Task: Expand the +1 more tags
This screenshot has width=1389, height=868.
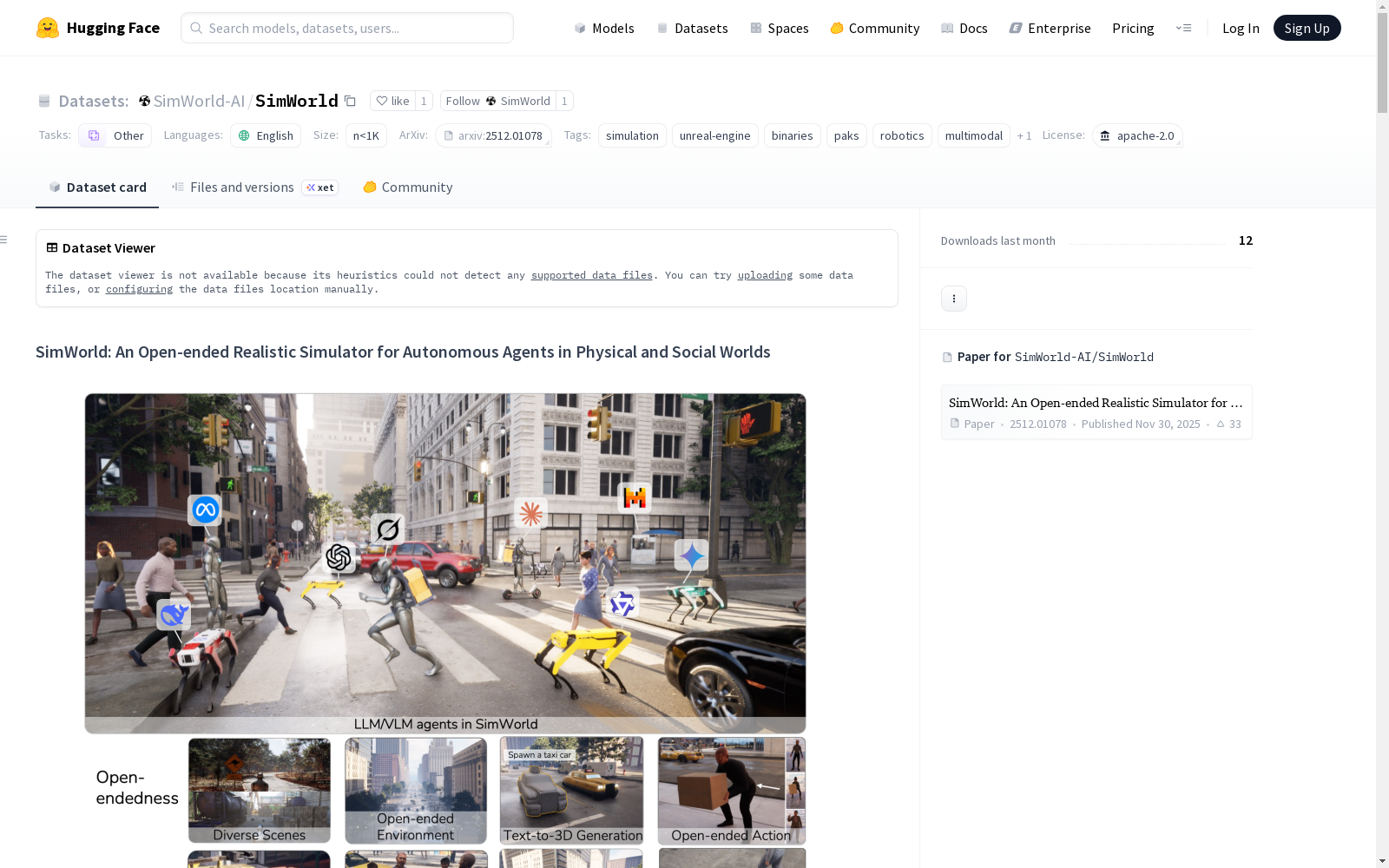Action: [x=1024, y=135]
